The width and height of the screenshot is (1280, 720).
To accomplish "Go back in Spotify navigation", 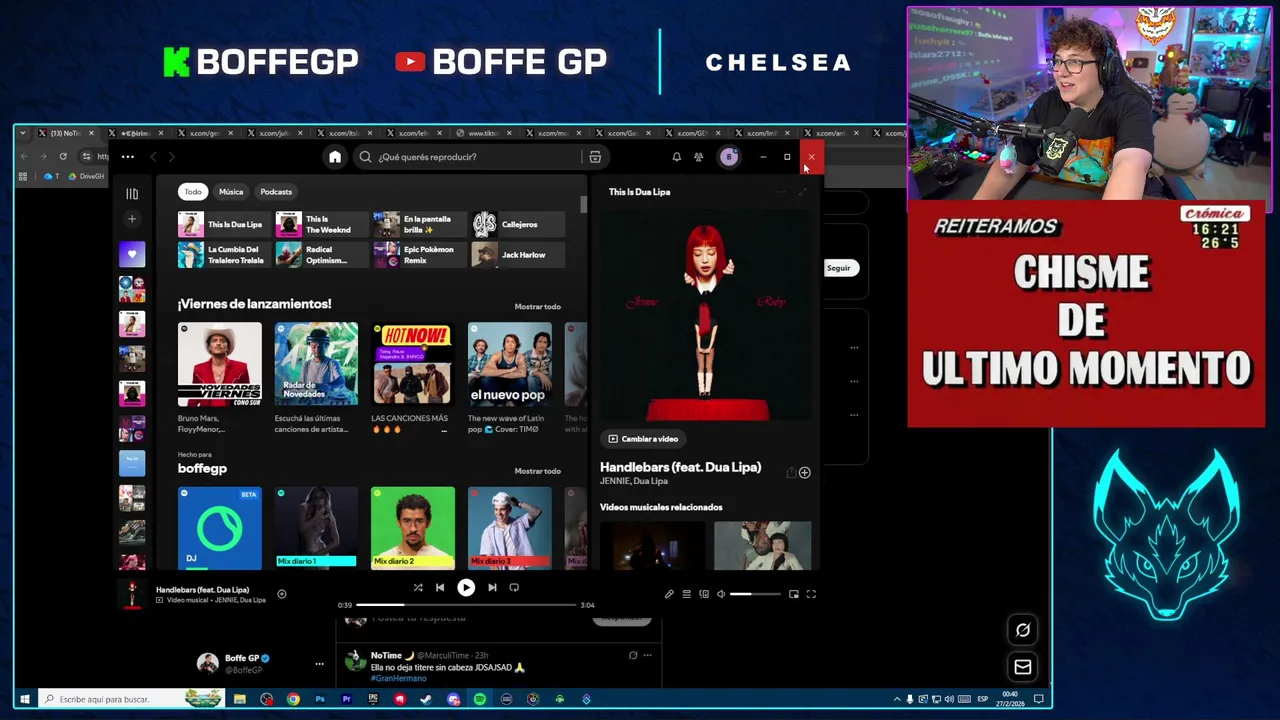I will (153, 157).
